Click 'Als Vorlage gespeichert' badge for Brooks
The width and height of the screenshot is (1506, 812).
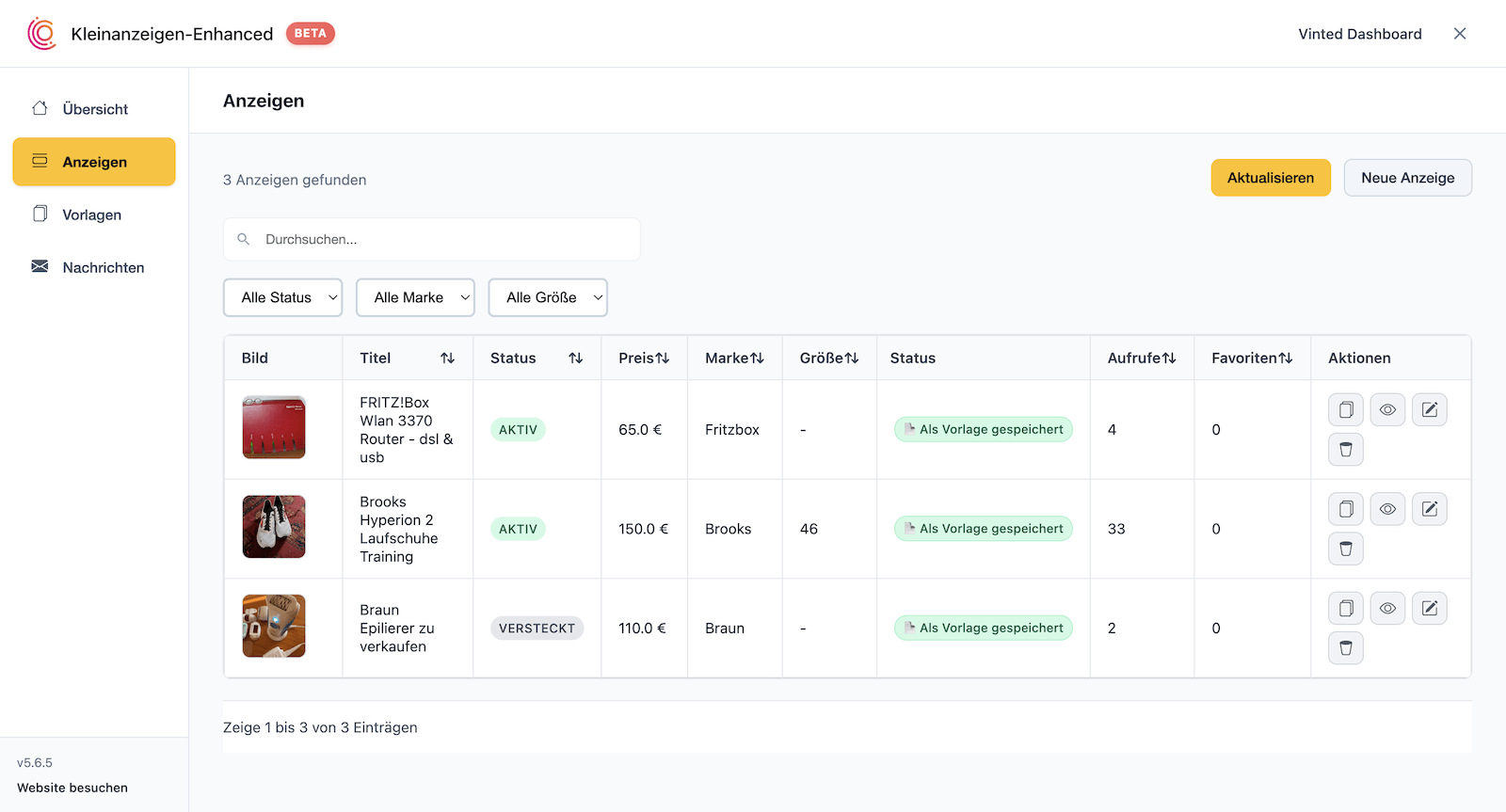tap(983, 529)
